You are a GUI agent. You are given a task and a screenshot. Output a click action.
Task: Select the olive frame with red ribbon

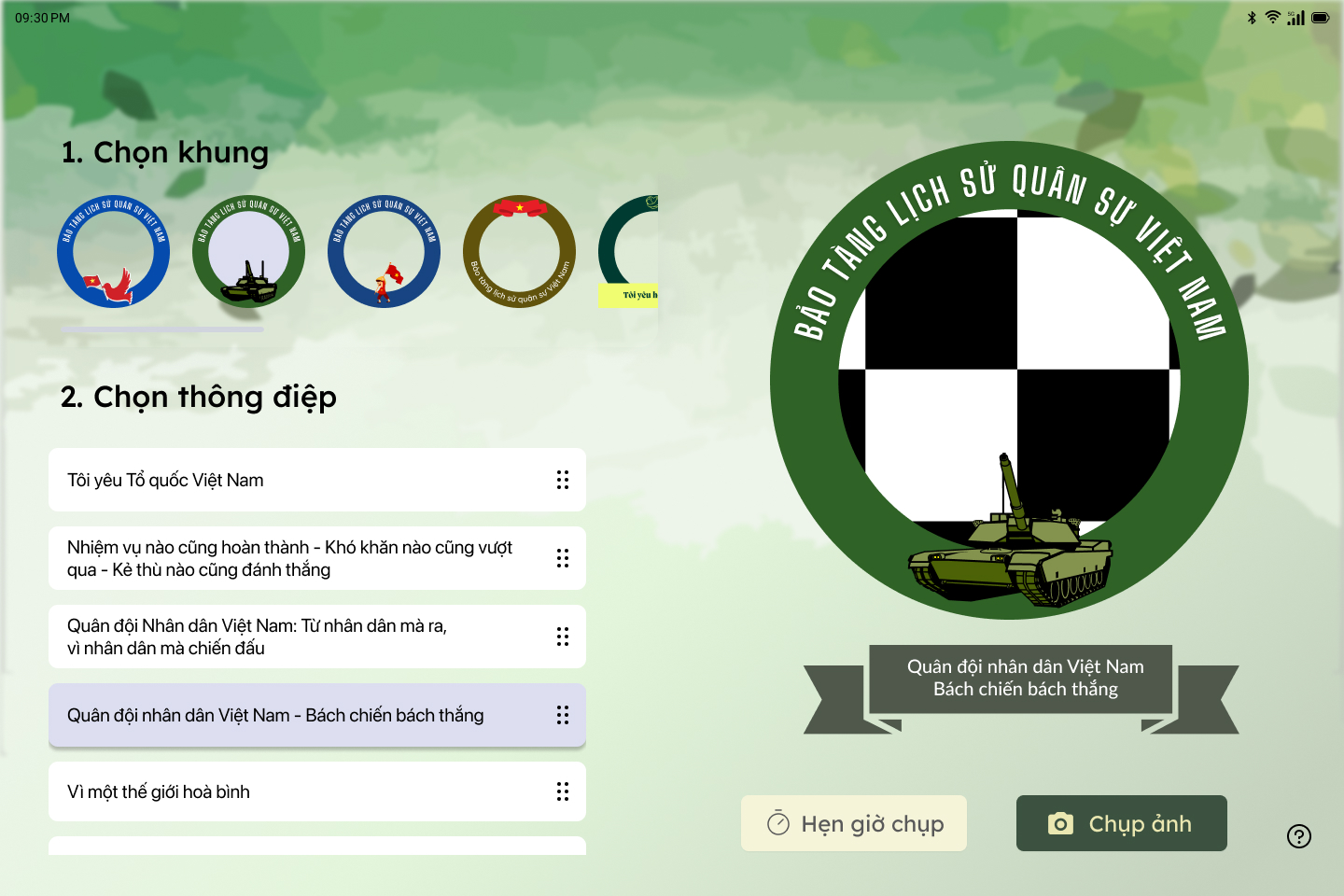pos(519,251)
